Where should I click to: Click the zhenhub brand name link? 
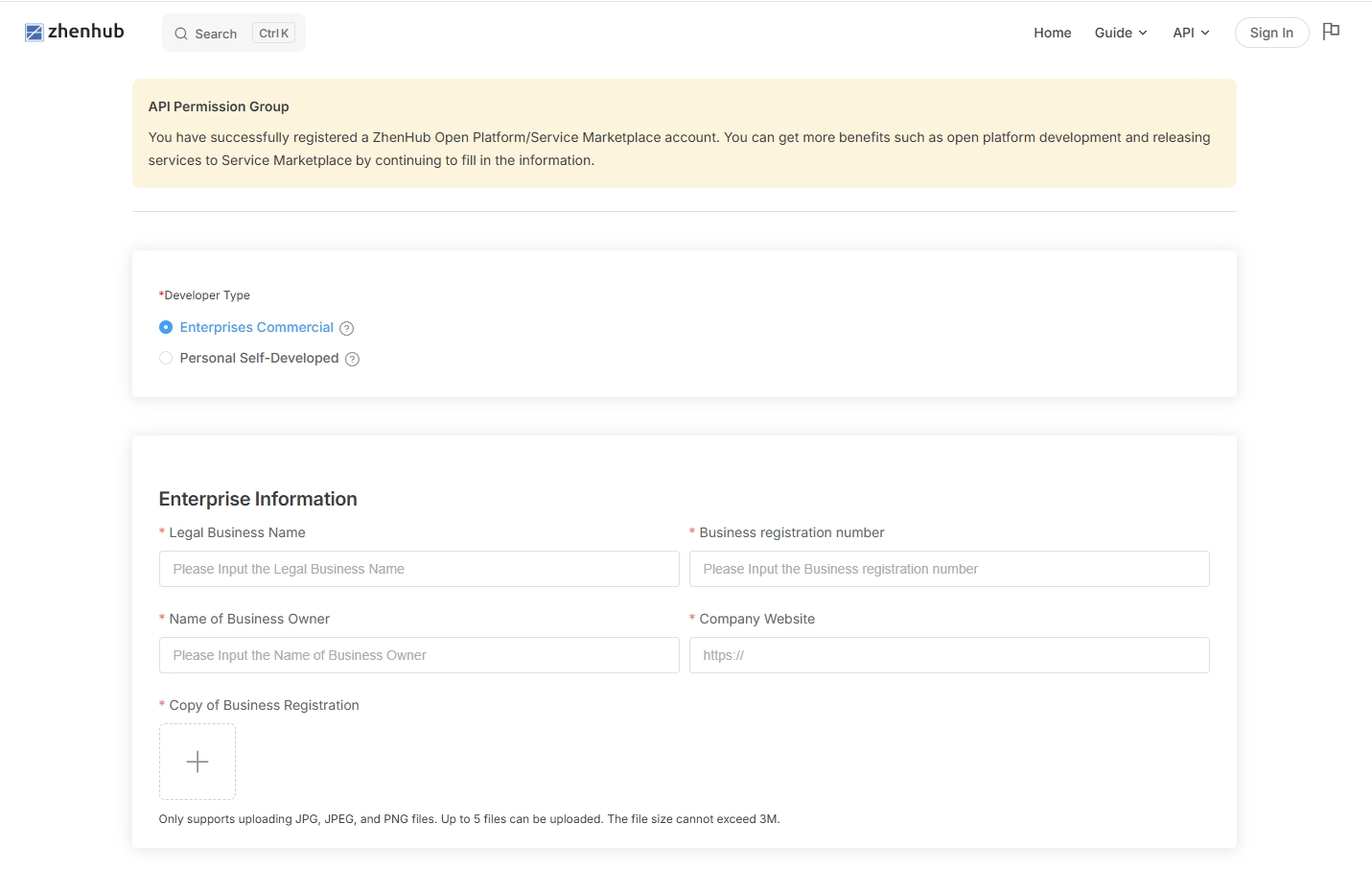(86, 32)
